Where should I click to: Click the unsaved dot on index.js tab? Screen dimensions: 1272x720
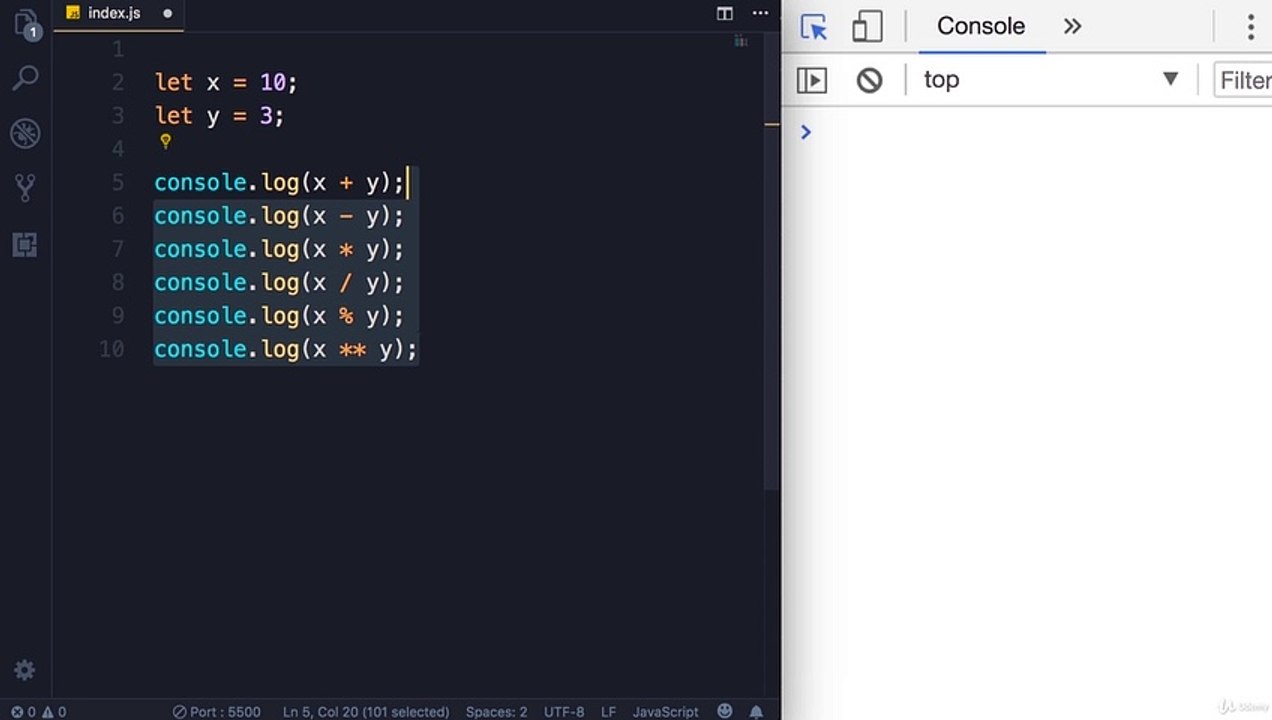[x=167, y=14]
